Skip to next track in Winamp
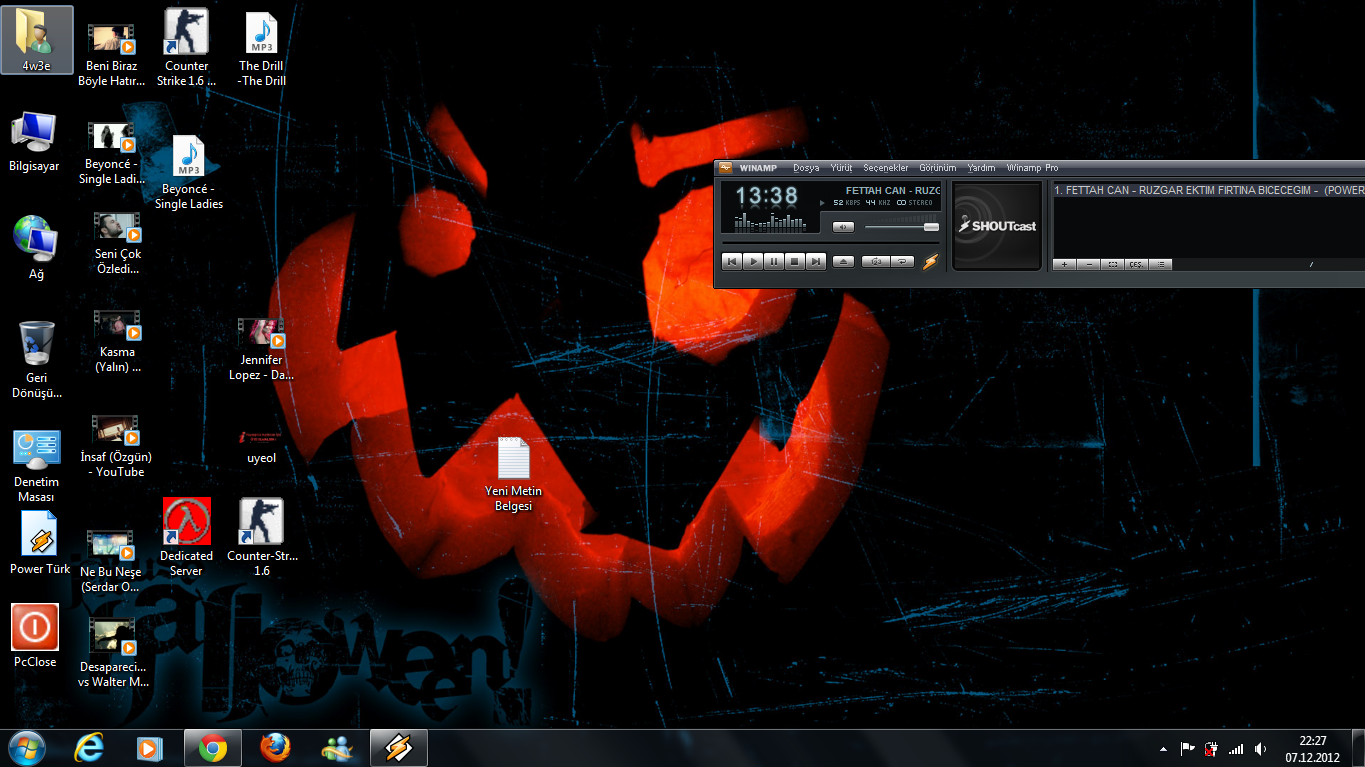1365x767 pixels. (x=816, y=262)
